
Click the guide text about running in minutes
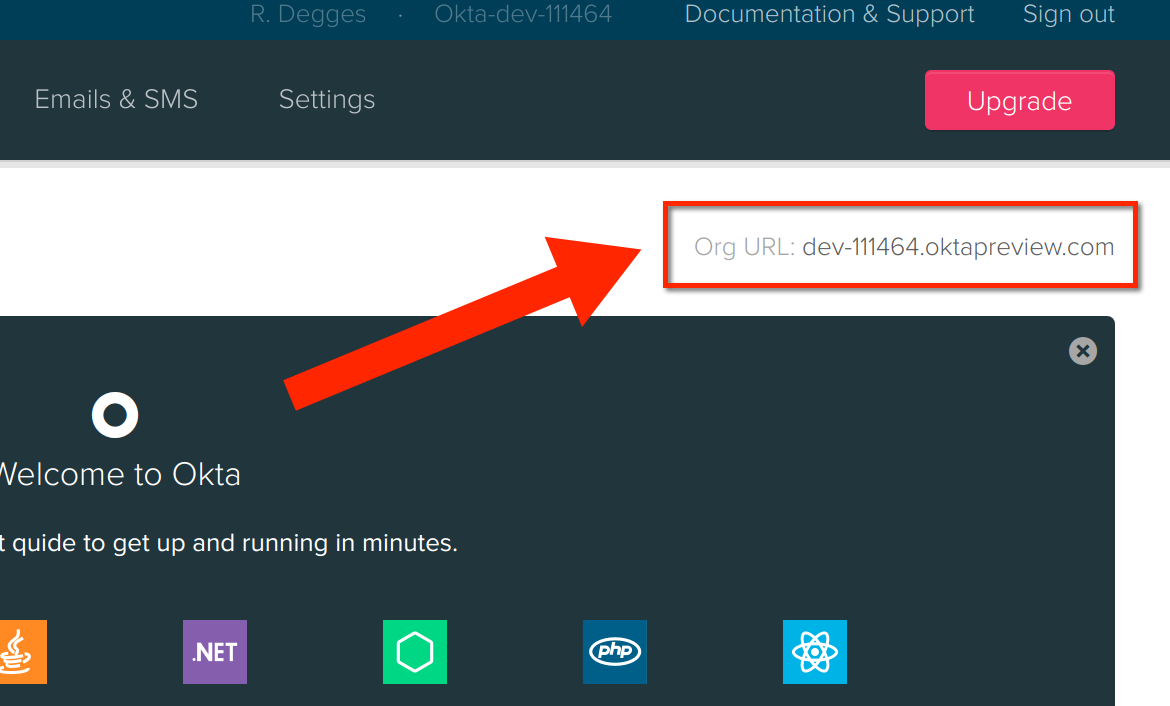point(228,544)
